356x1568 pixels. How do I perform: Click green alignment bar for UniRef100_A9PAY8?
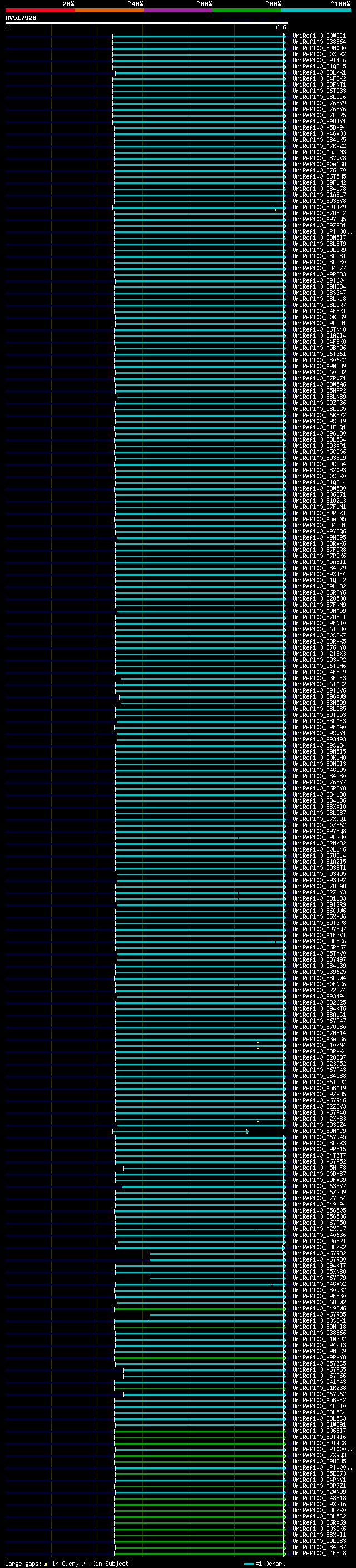(200, 1357)
